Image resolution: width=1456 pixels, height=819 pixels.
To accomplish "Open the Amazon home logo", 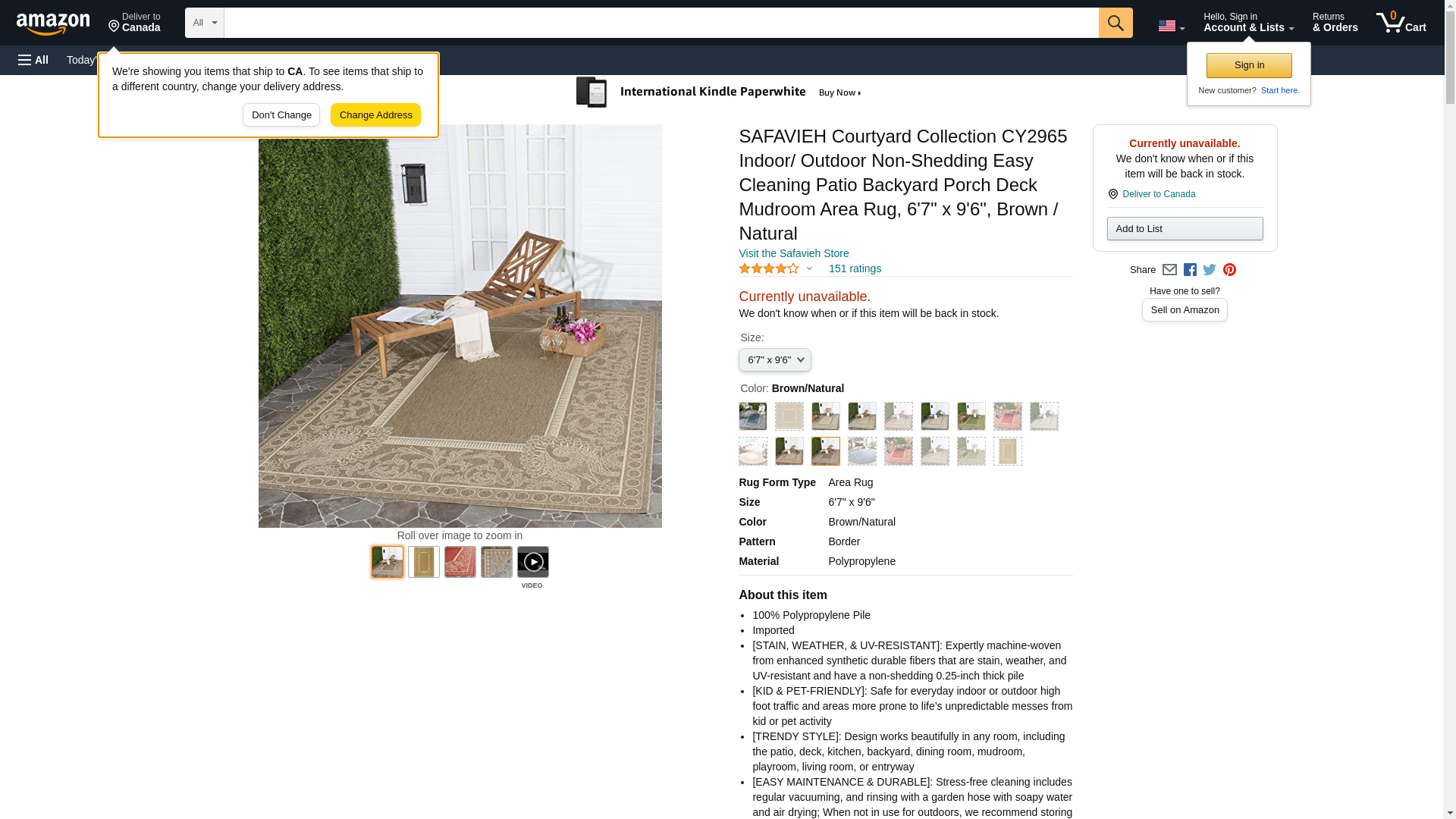I will coord(53,24).
